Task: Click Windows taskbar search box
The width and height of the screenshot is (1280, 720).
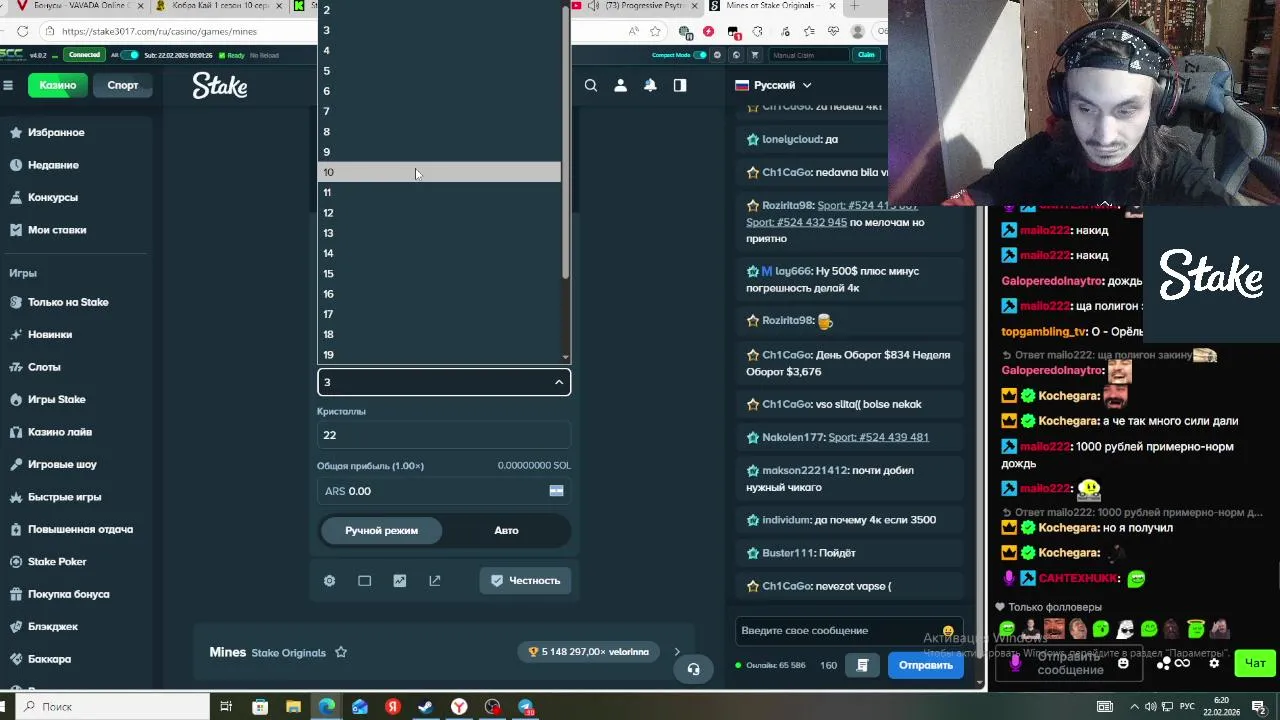Action: pos(113,707)
